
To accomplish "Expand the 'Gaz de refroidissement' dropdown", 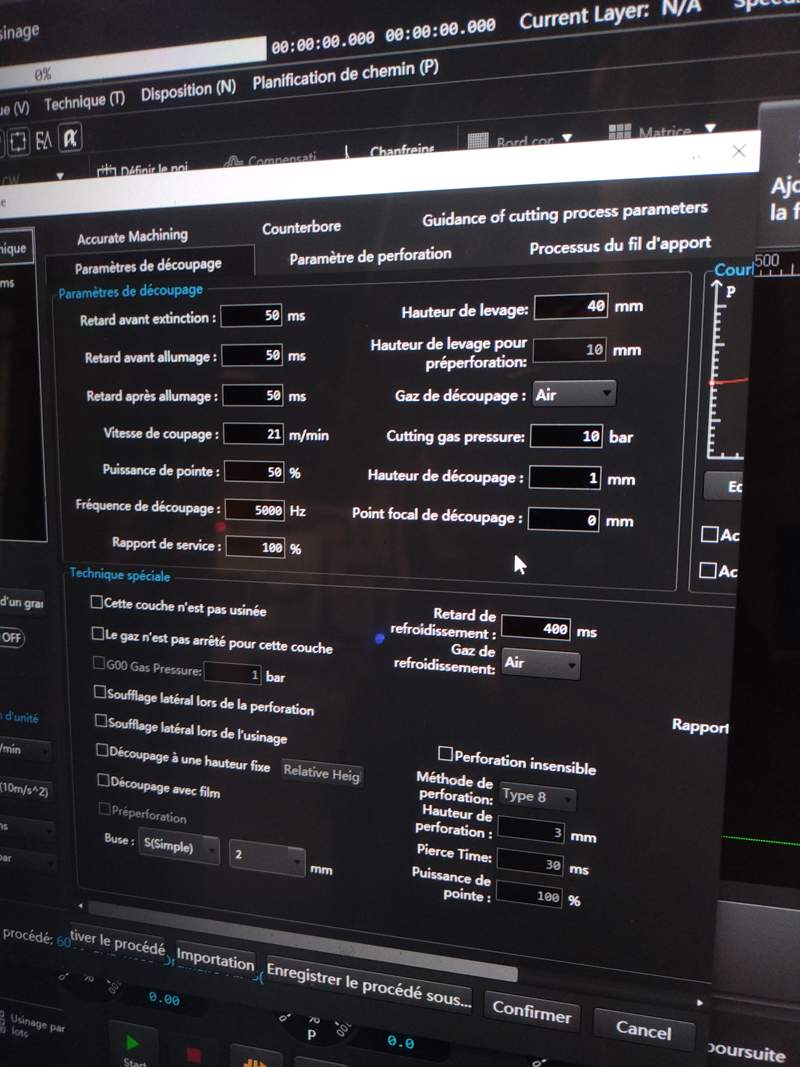I will 540,664.
